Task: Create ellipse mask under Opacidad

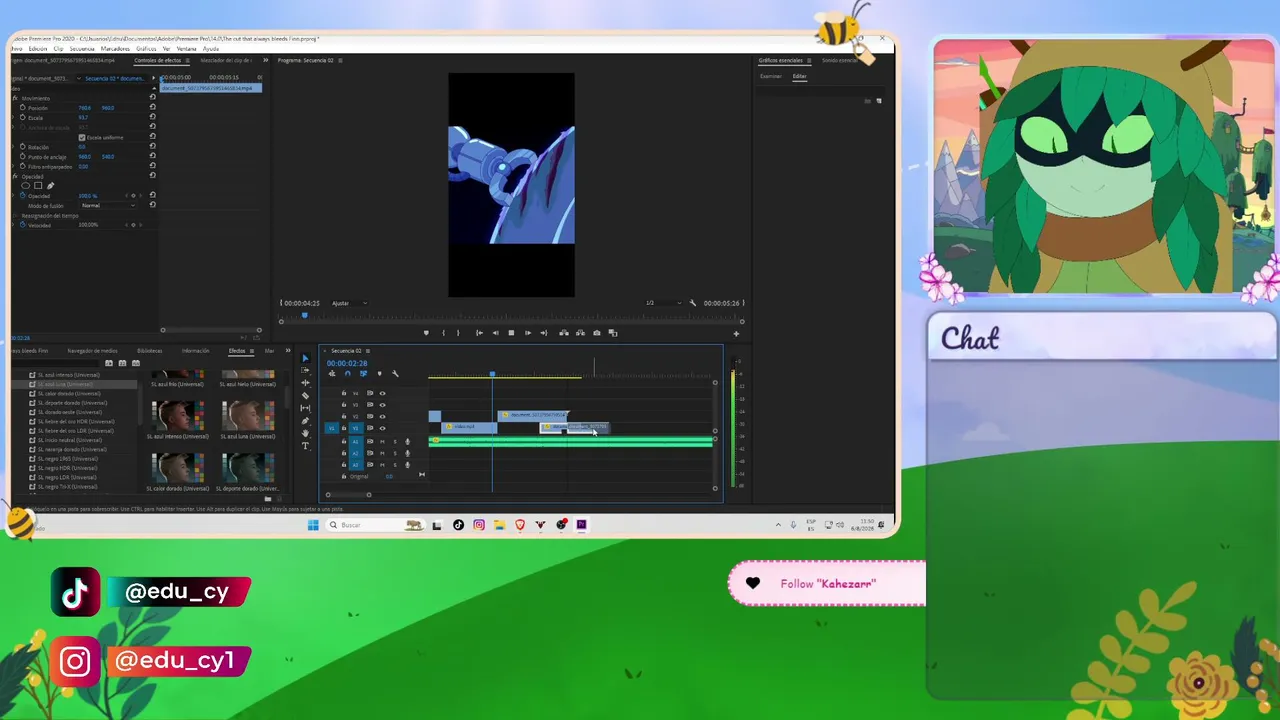Action: tap(26, 186)
